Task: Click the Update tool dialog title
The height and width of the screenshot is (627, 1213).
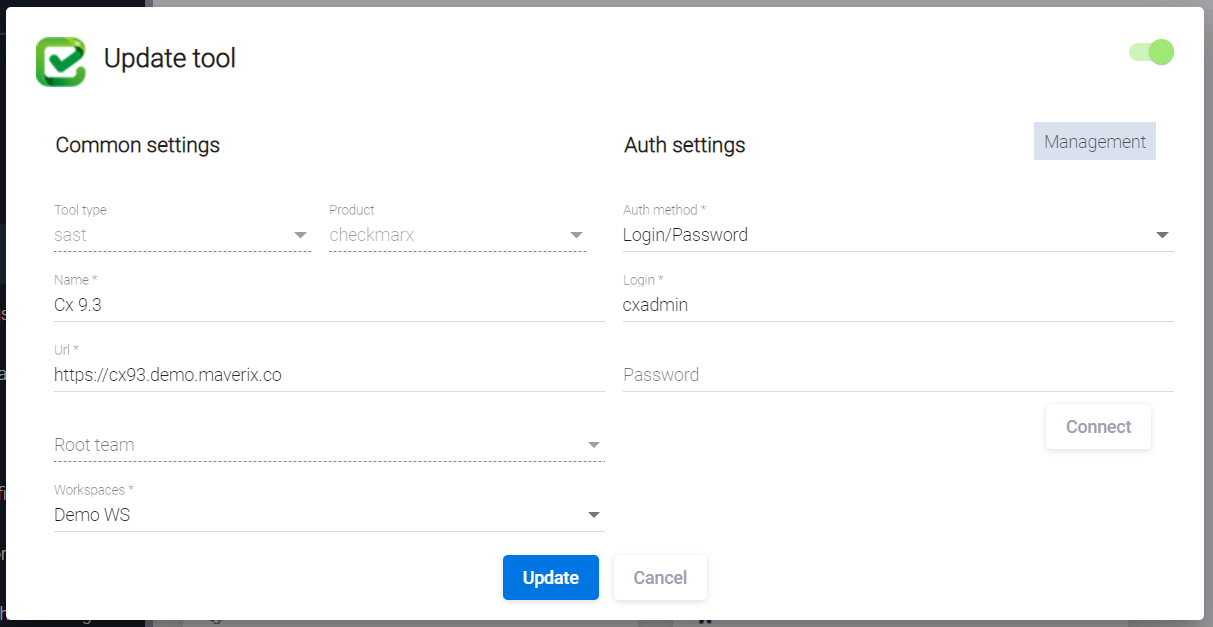Action: click(170, 59)
